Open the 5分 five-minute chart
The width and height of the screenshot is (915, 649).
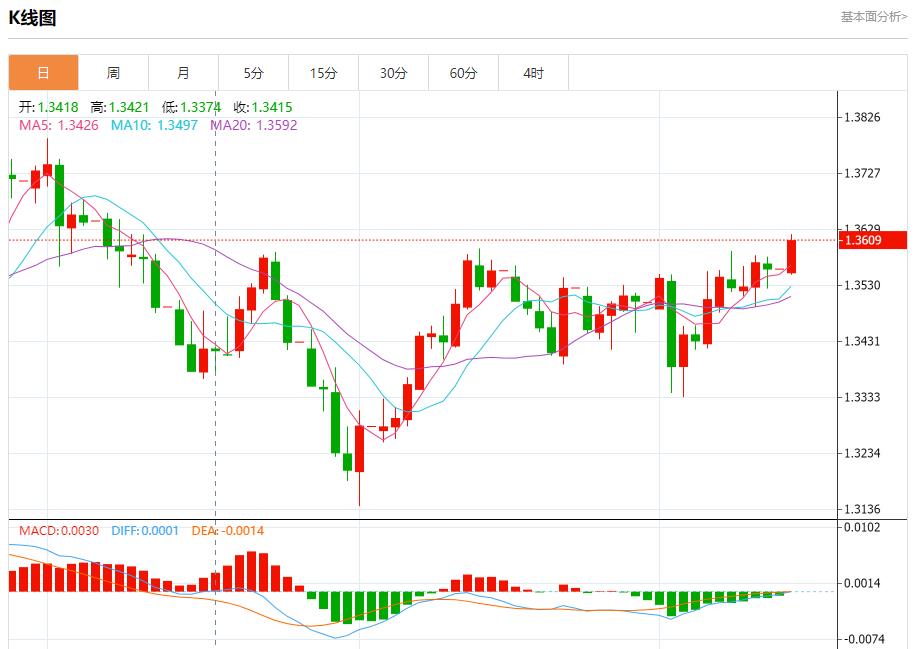coord(254,72)
